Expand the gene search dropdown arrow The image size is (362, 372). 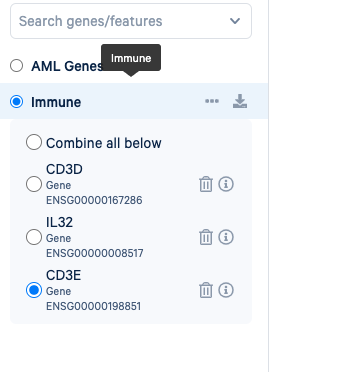tap(235, 21)
